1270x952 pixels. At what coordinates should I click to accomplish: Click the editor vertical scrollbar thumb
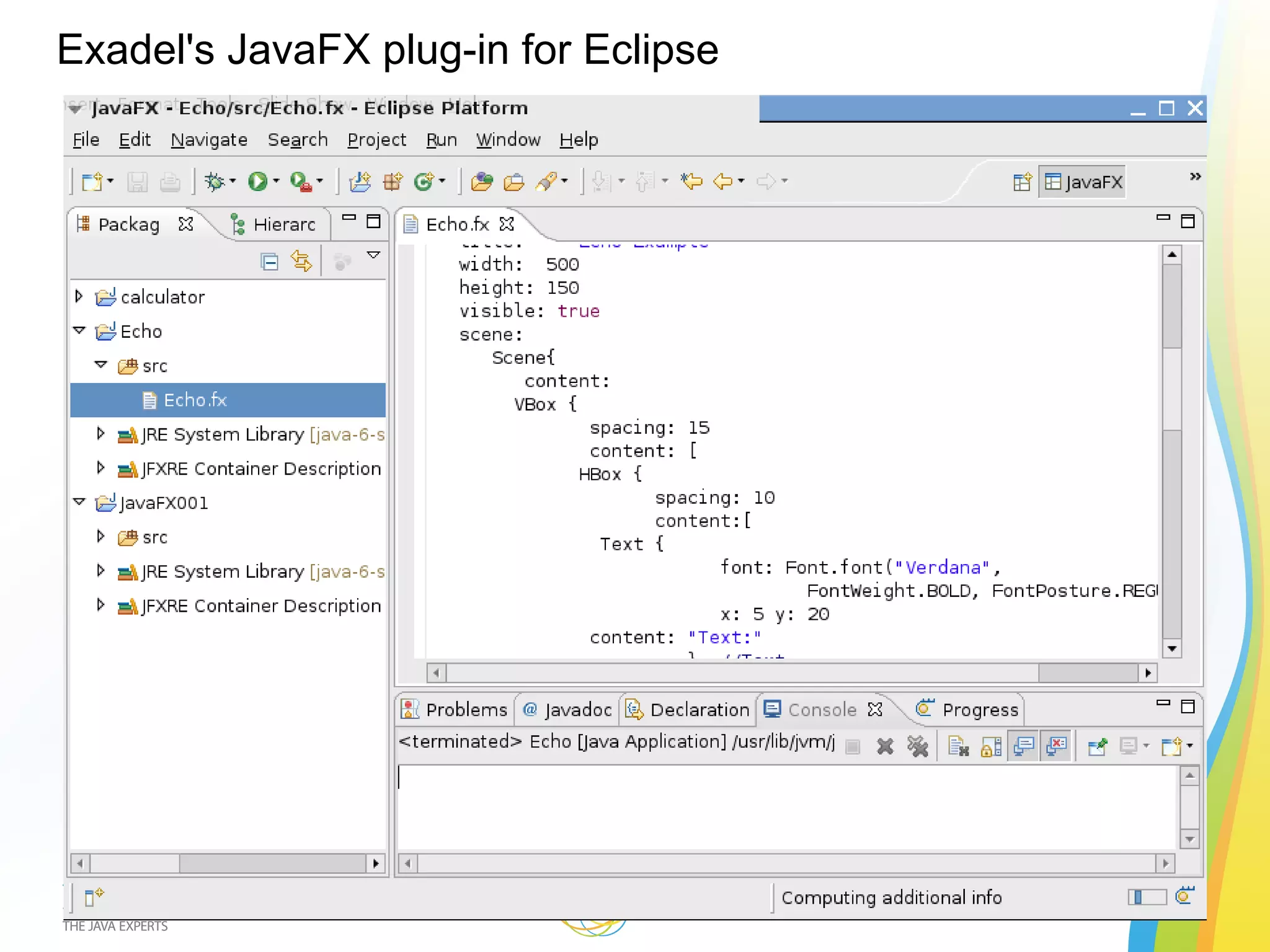tap(1172, 306)
